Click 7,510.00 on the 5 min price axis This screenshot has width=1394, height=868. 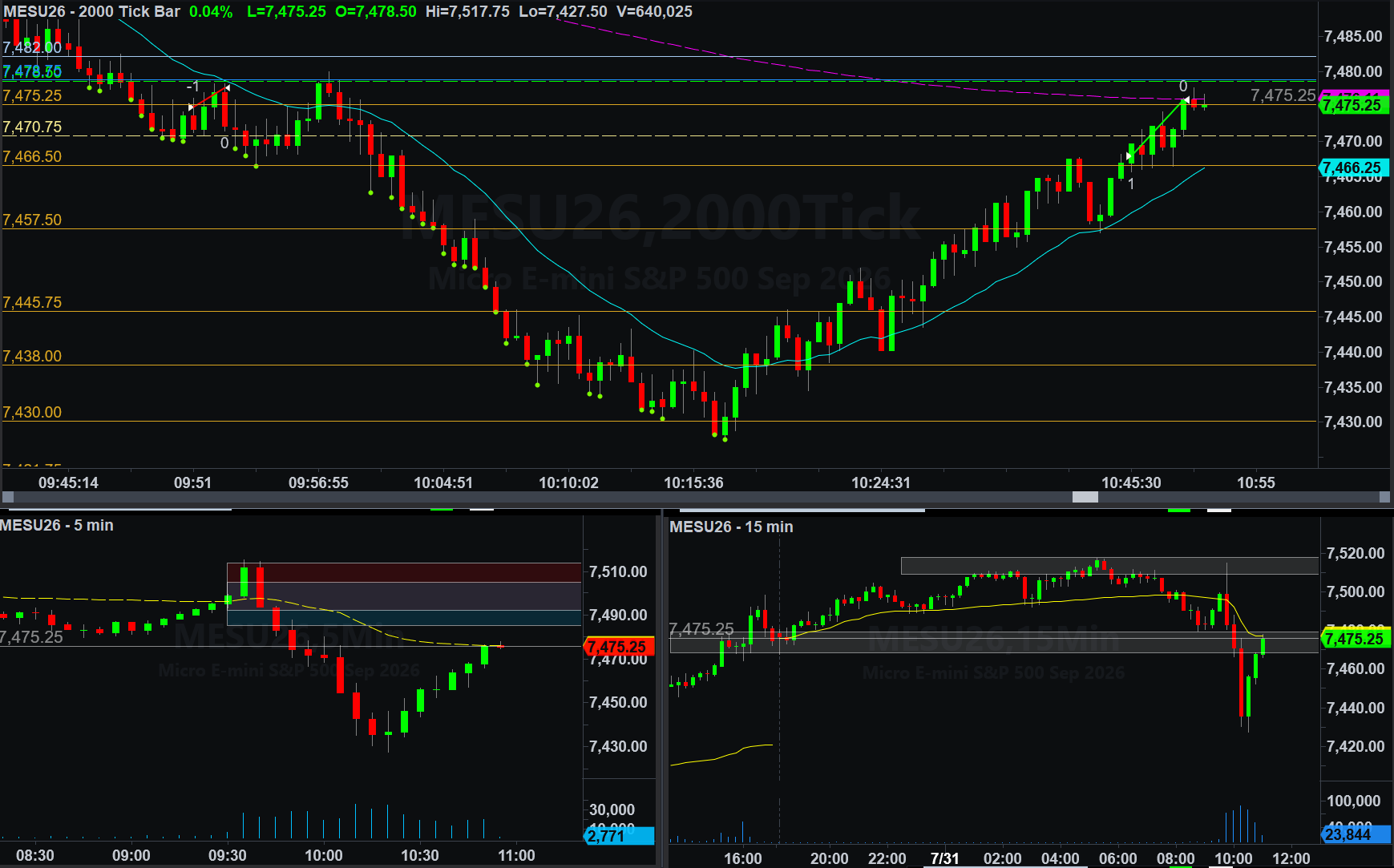point(618,572)
